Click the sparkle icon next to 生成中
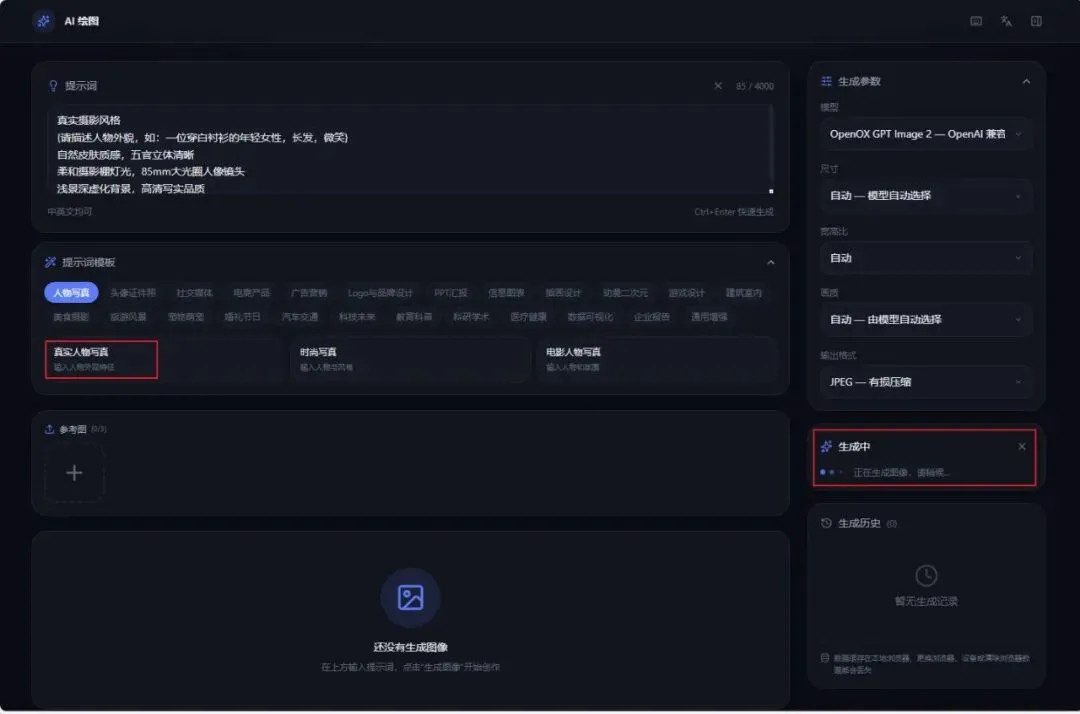 pos(827,447)
